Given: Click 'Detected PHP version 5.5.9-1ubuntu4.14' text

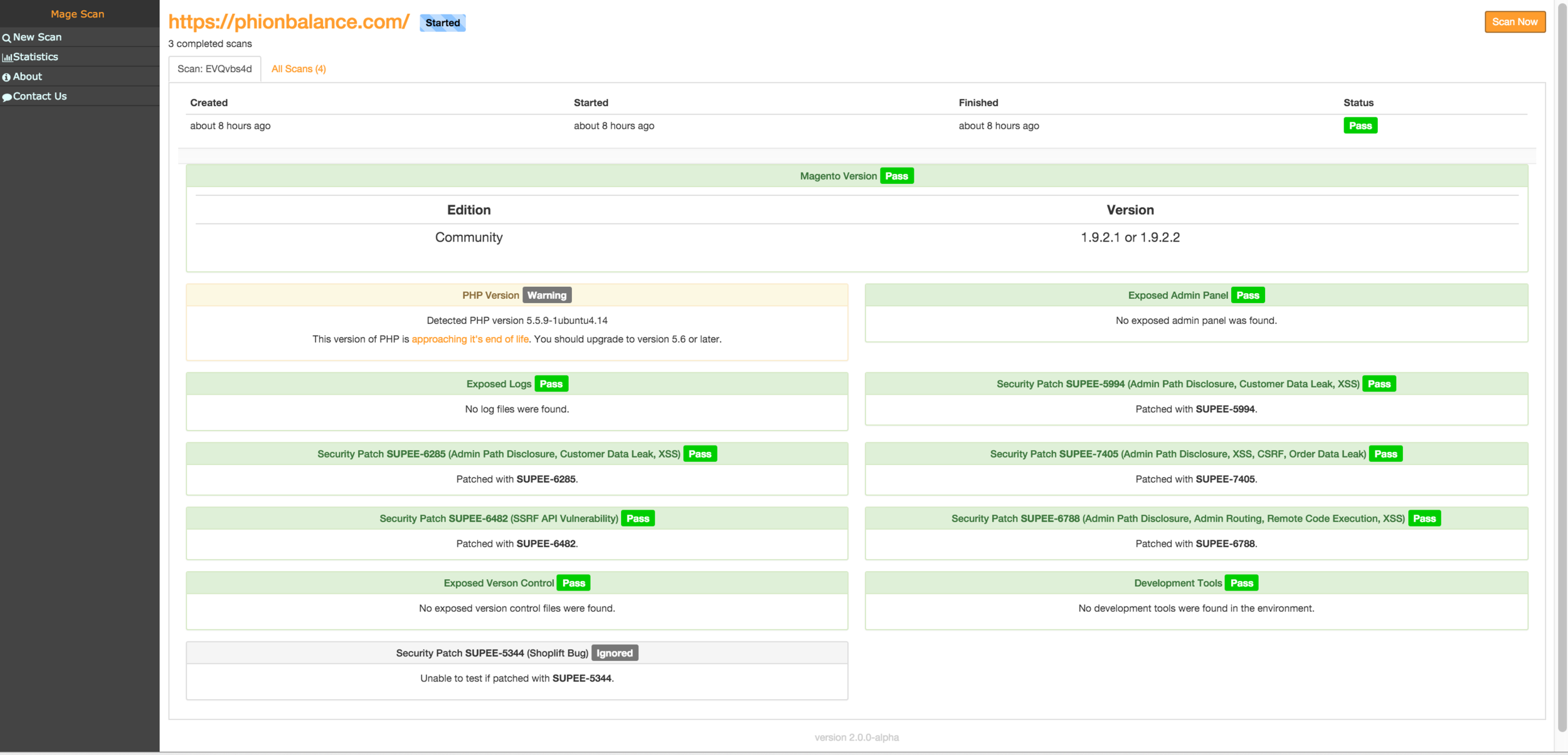Looking at the screenshot, I should point(517,321).
